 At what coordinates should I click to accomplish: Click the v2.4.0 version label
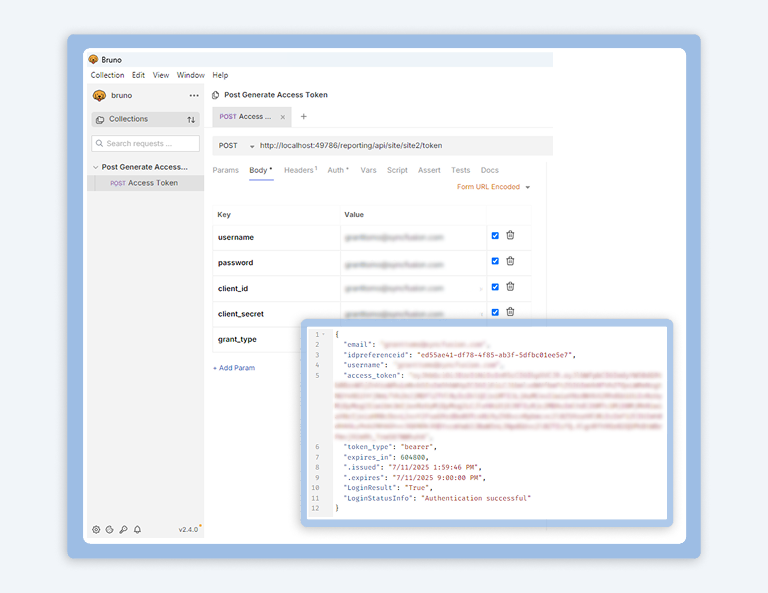point(188,529)
